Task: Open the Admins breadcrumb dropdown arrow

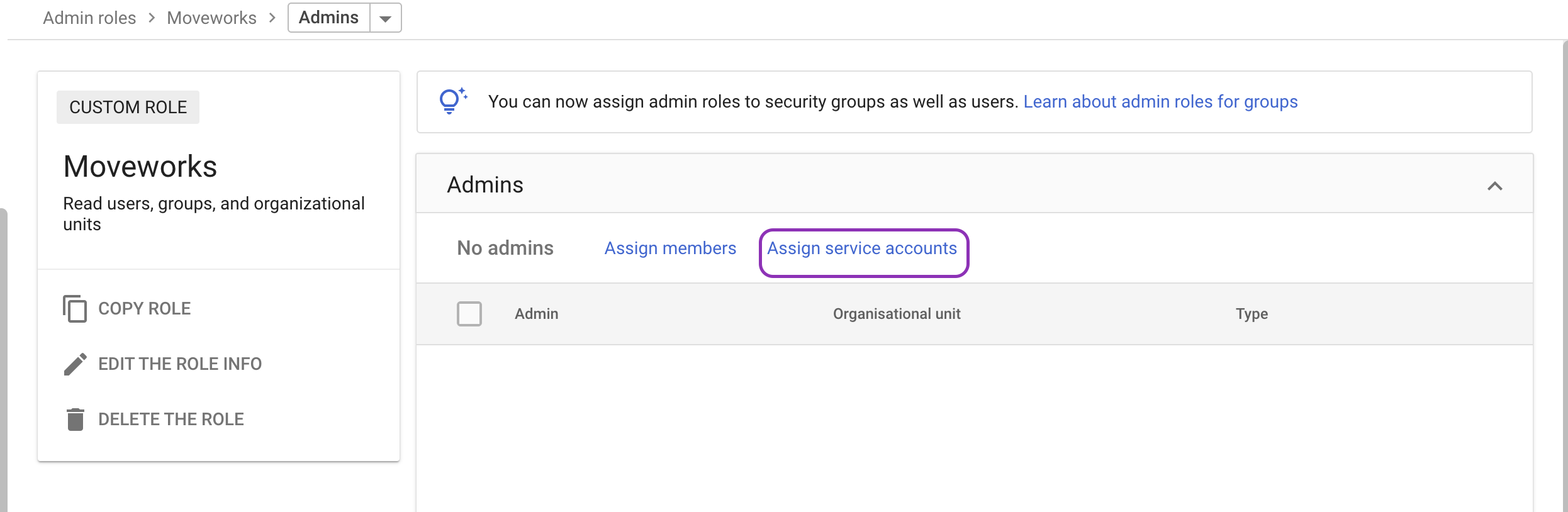Action: click(x=385, y=18)
